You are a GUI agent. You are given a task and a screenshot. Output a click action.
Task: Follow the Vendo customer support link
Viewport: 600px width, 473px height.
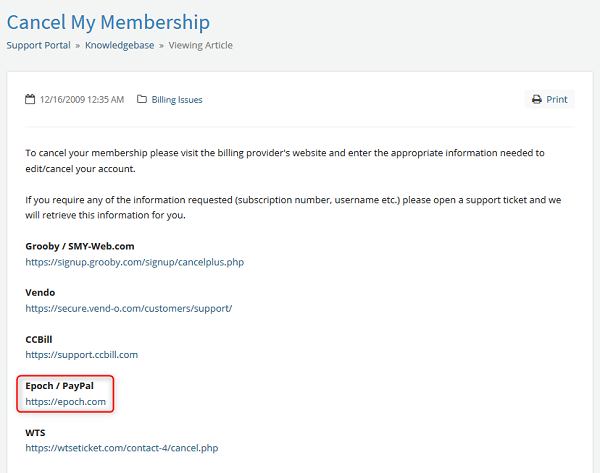click(x=129, y=308)
